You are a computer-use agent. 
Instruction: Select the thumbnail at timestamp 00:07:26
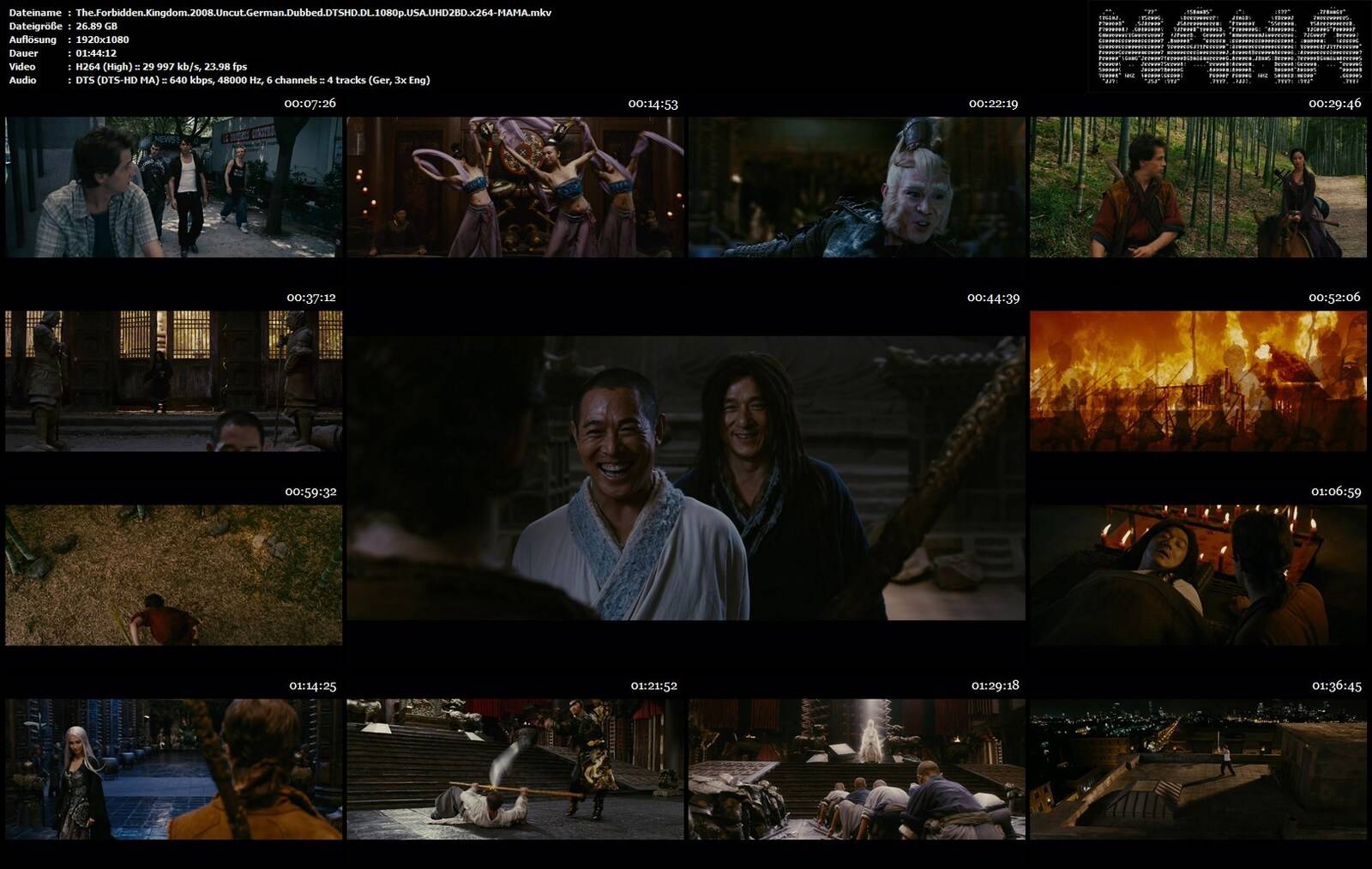pyautogui.click(x=174, y=187)
